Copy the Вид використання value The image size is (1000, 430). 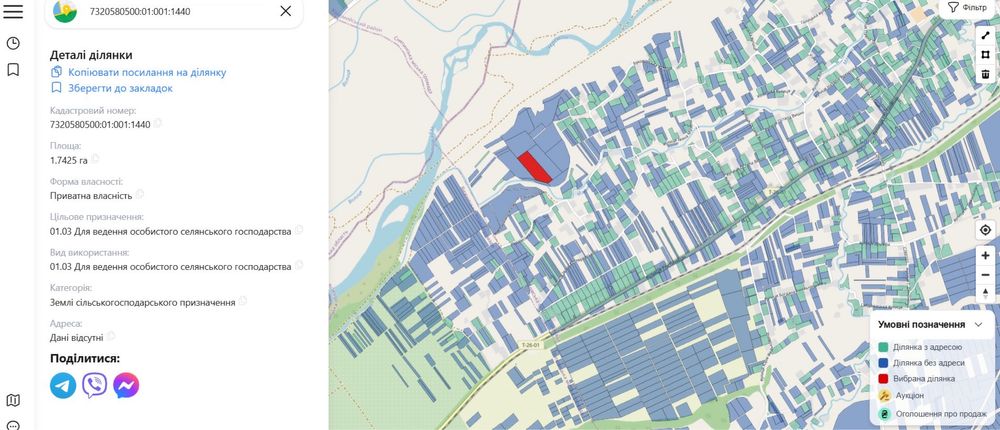point(298,265)
